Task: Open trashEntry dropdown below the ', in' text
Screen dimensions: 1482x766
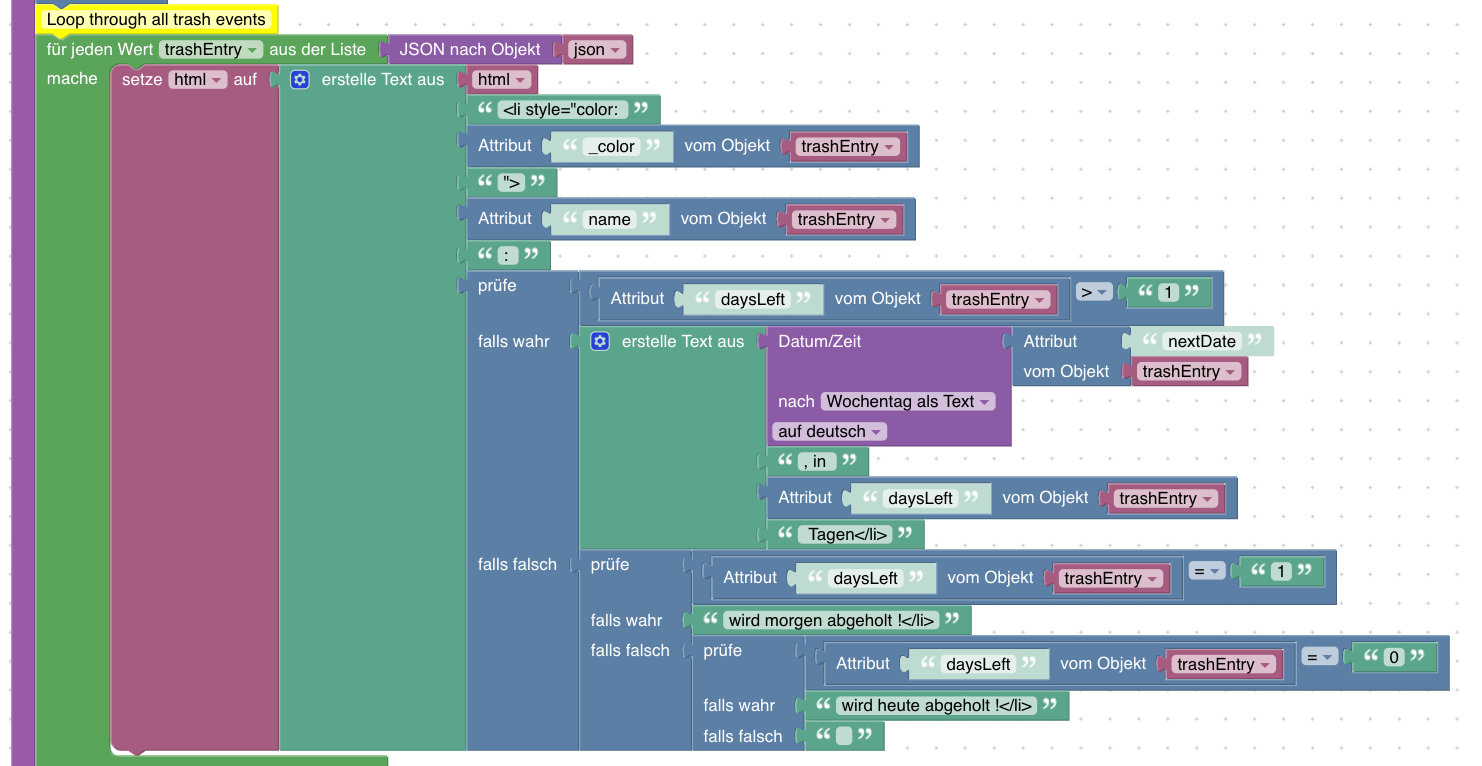Action: 1167,499
